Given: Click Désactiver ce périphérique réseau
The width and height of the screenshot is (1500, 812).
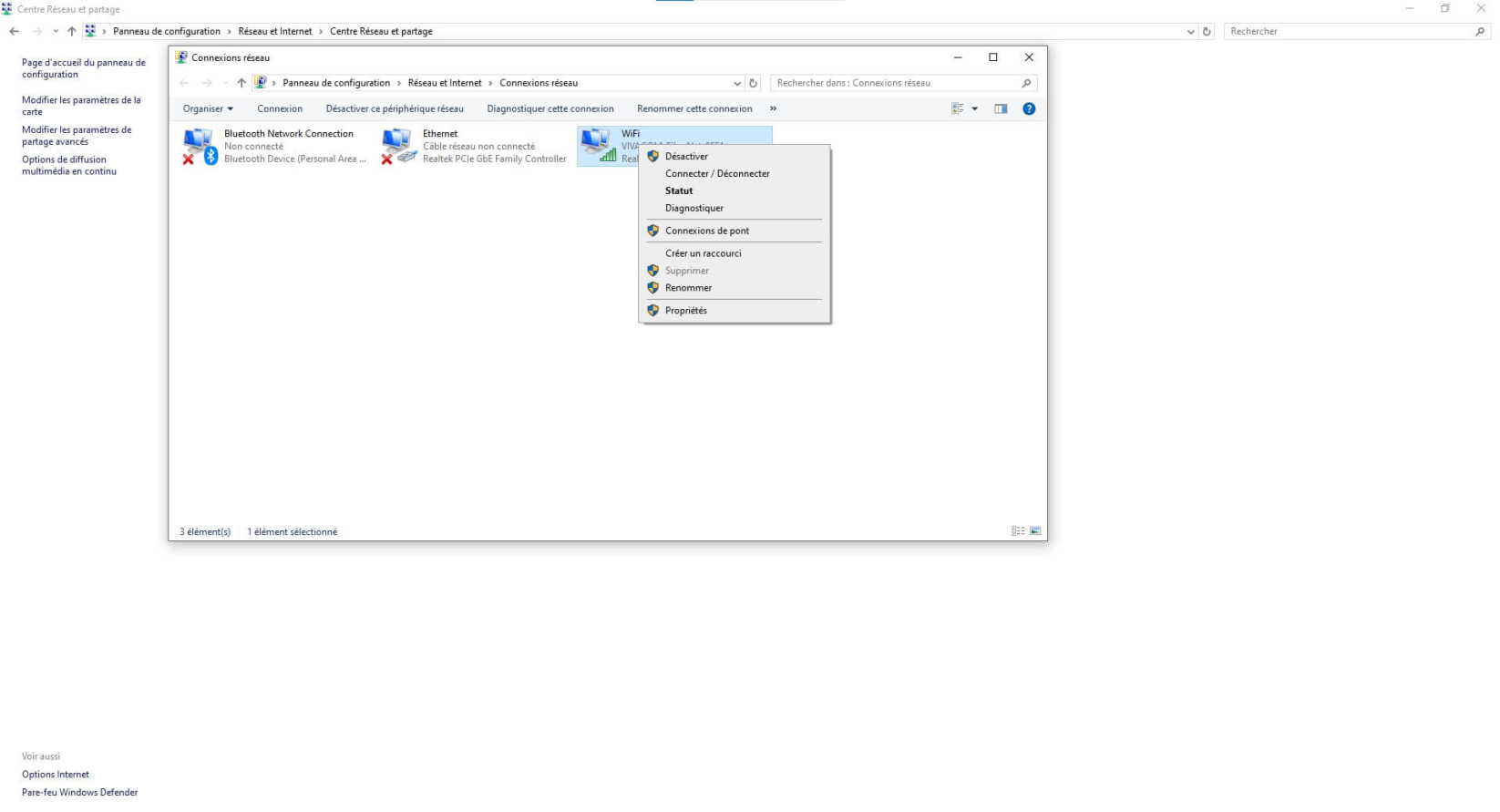Looking at the screenshot, I should coord(395,108).
